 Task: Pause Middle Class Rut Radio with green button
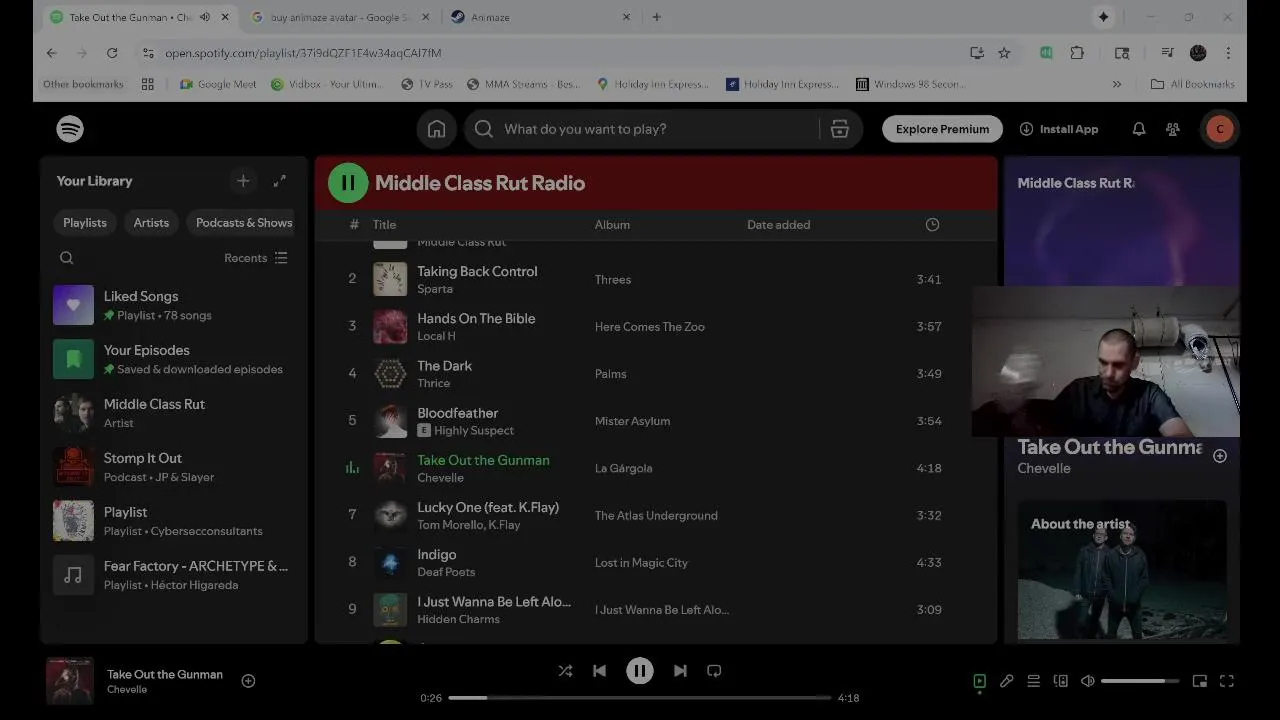point(348,183)
